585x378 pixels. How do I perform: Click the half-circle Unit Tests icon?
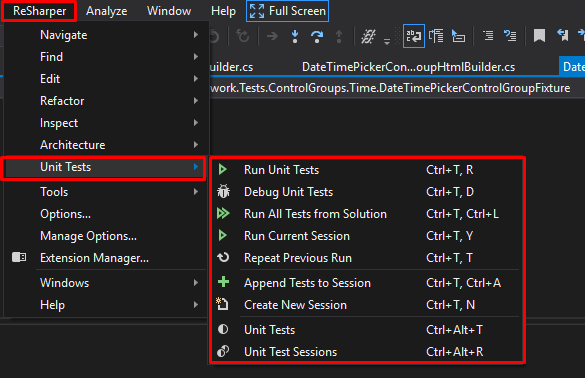[x=223, y=329]
